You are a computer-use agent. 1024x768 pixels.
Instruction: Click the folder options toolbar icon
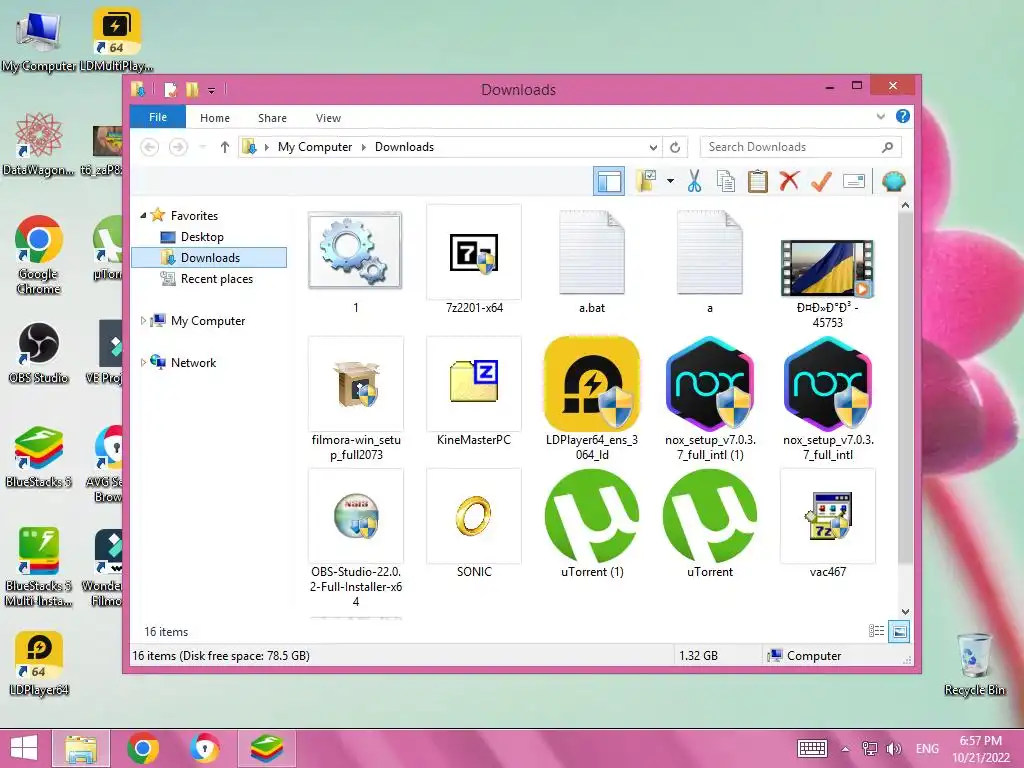click(x=647, y=181)
